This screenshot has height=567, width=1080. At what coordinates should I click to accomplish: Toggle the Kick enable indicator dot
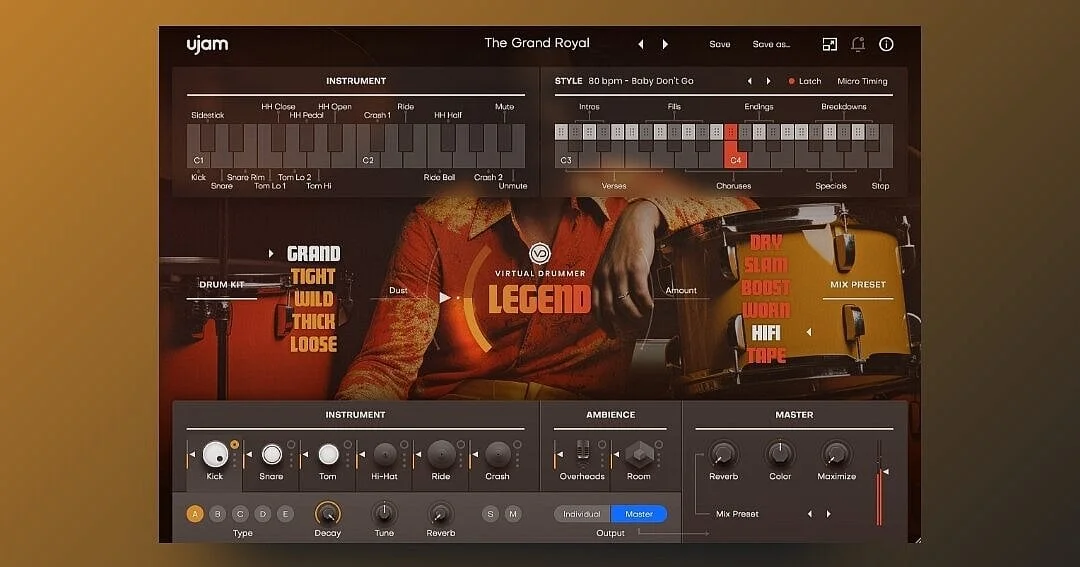point(235,444)
